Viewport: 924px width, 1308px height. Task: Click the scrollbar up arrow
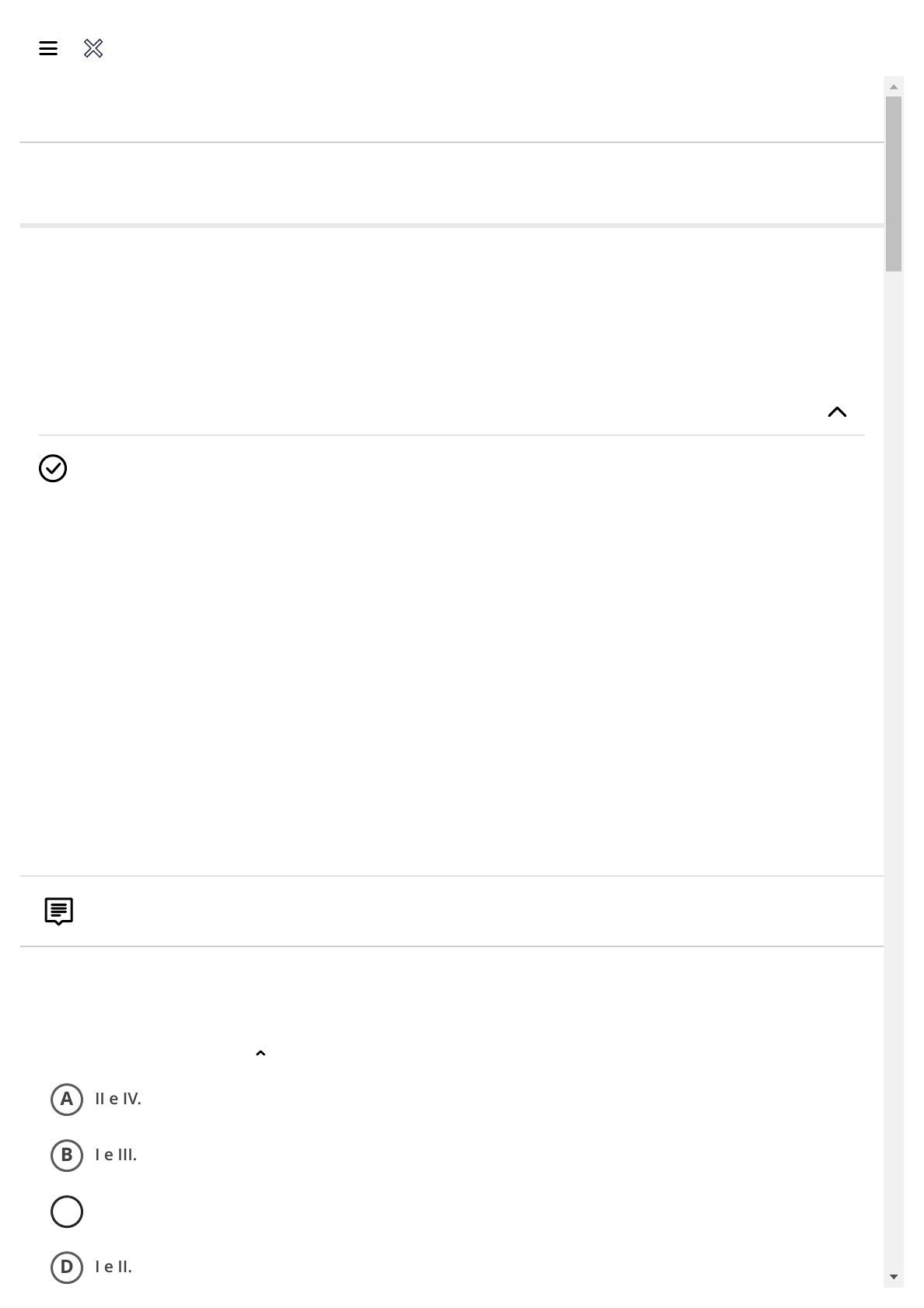[894, 87]
